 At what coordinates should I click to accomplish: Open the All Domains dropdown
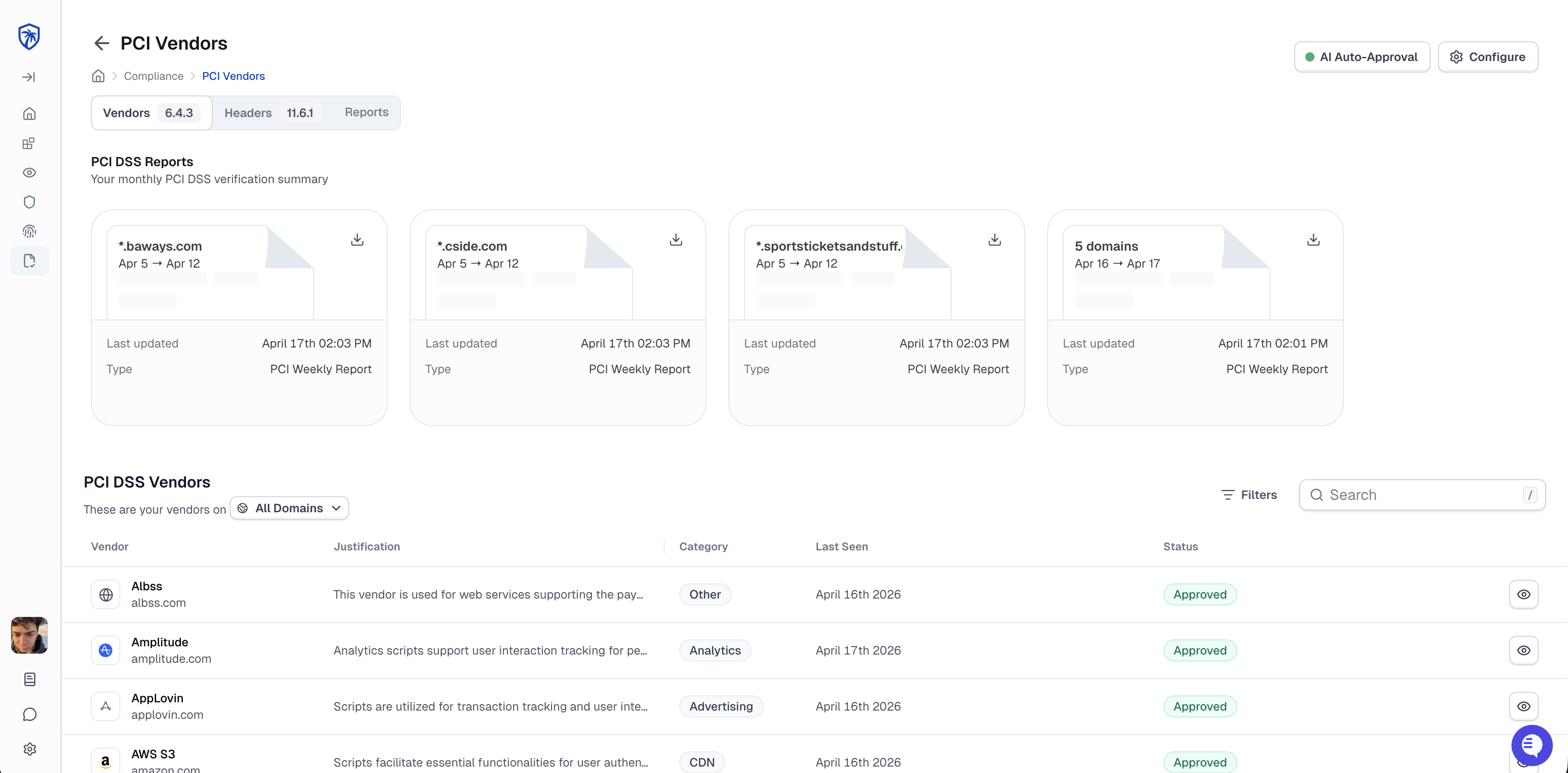tap(289, 509)
